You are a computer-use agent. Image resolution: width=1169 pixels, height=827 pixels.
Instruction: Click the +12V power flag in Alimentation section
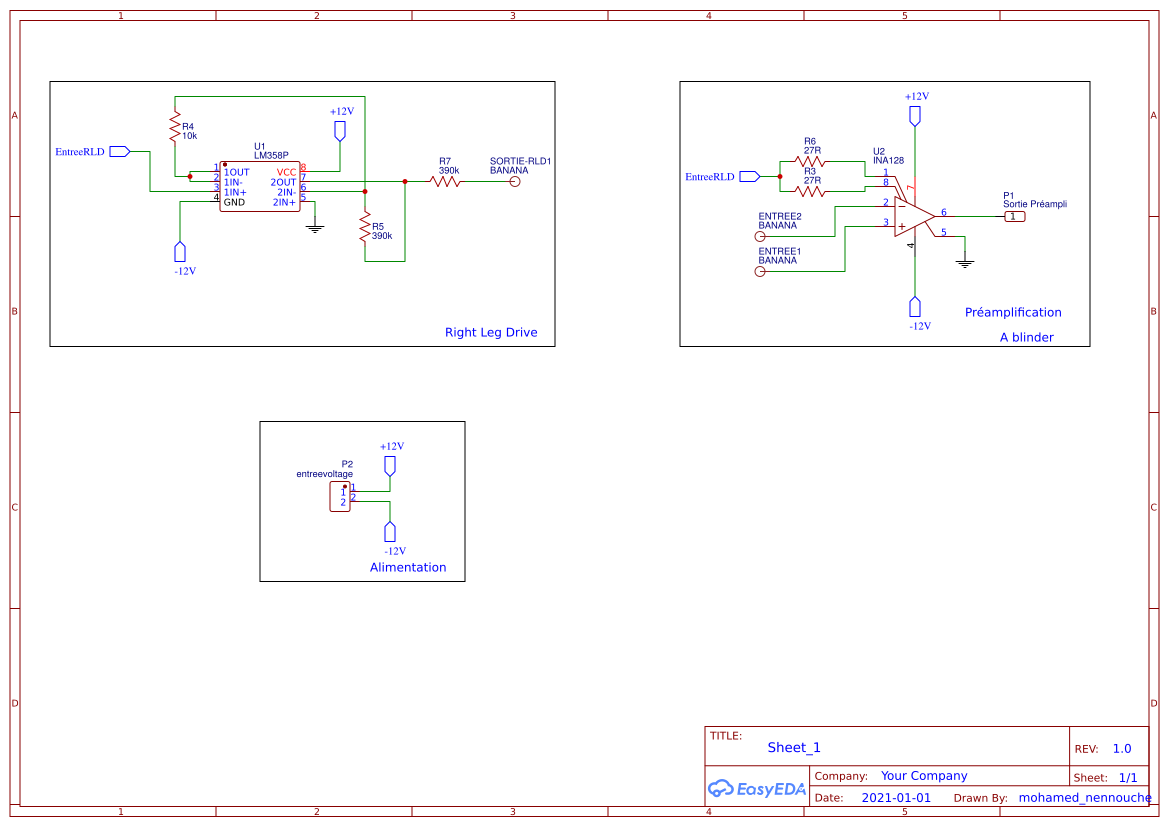(x=389, y=464)
